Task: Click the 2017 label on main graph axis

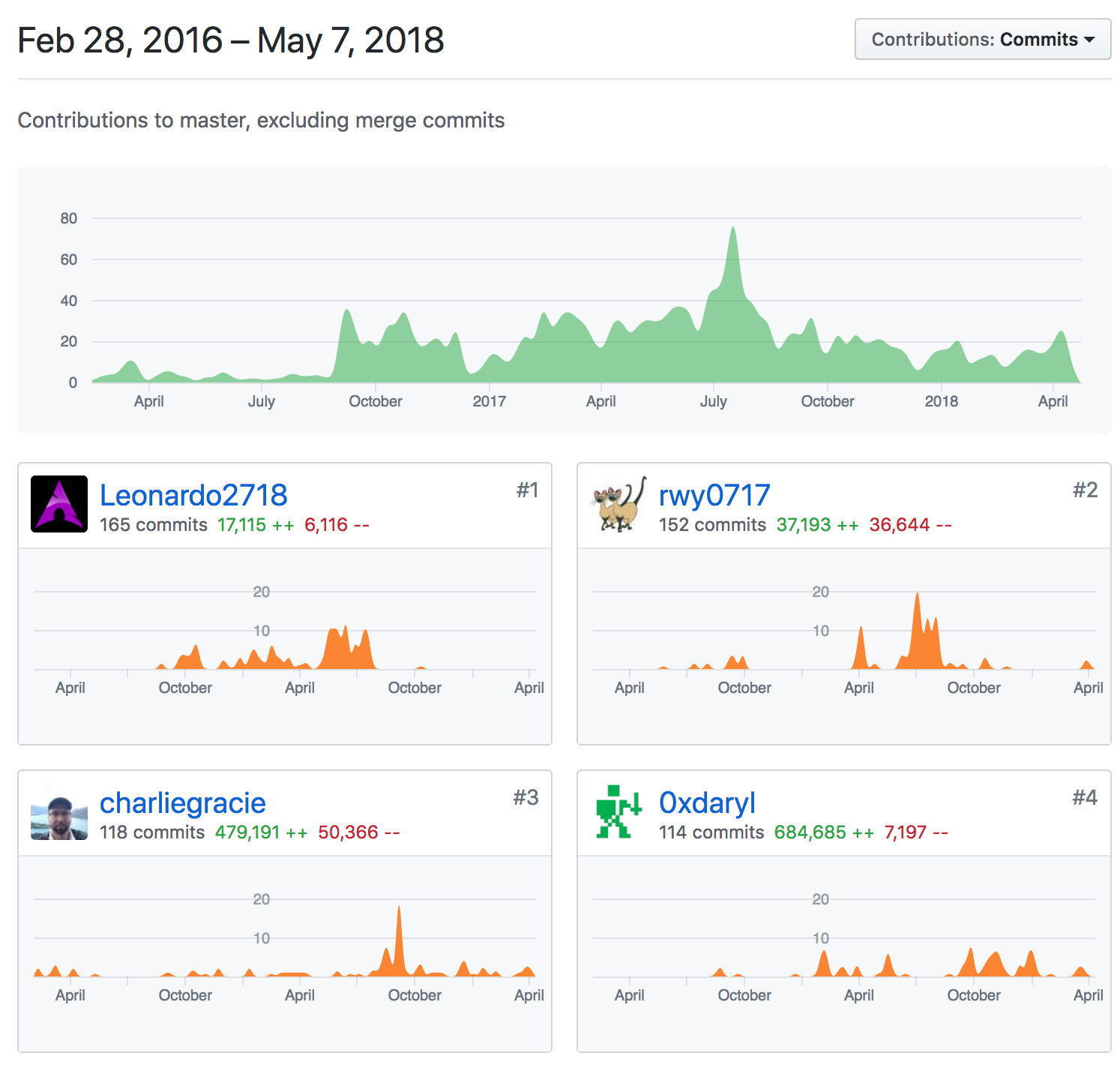Action: pyautogui.click(x=489, y=401)
